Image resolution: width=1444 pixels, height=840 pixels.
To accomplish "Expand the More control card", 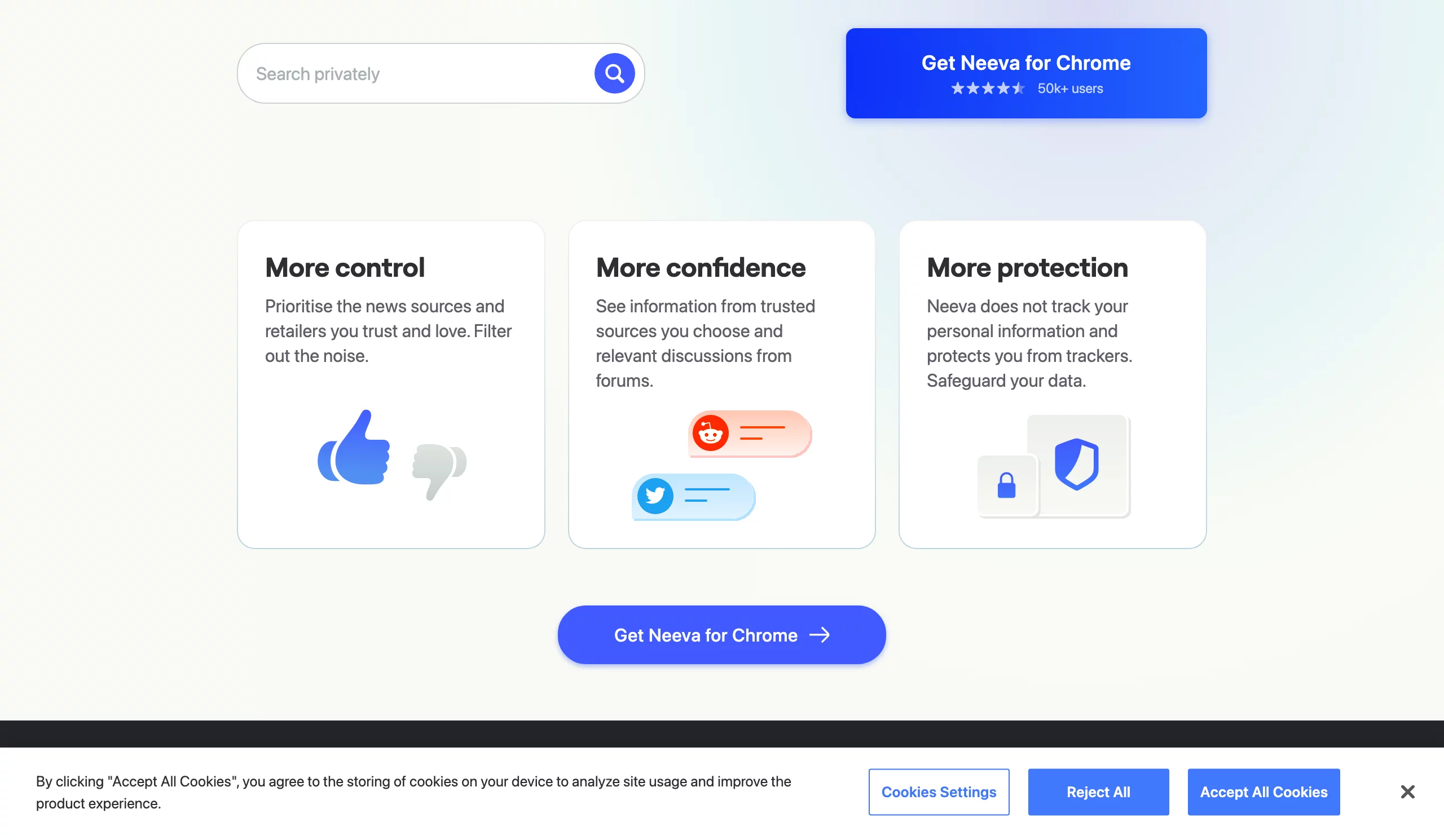I will pyautogui.click(x=390, y=384).
